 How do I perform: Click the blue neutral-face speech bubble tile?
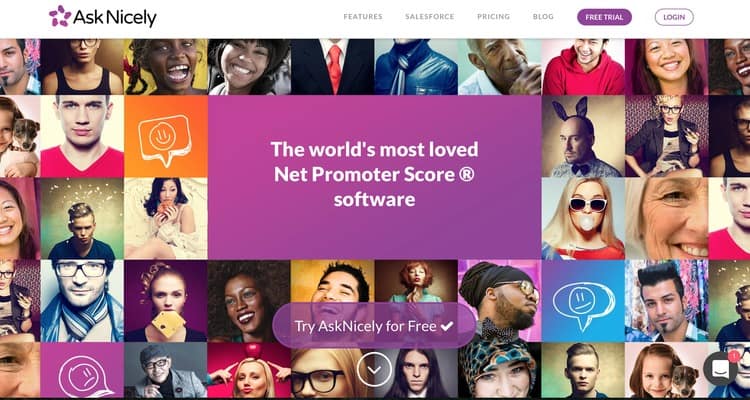(583, 300)
